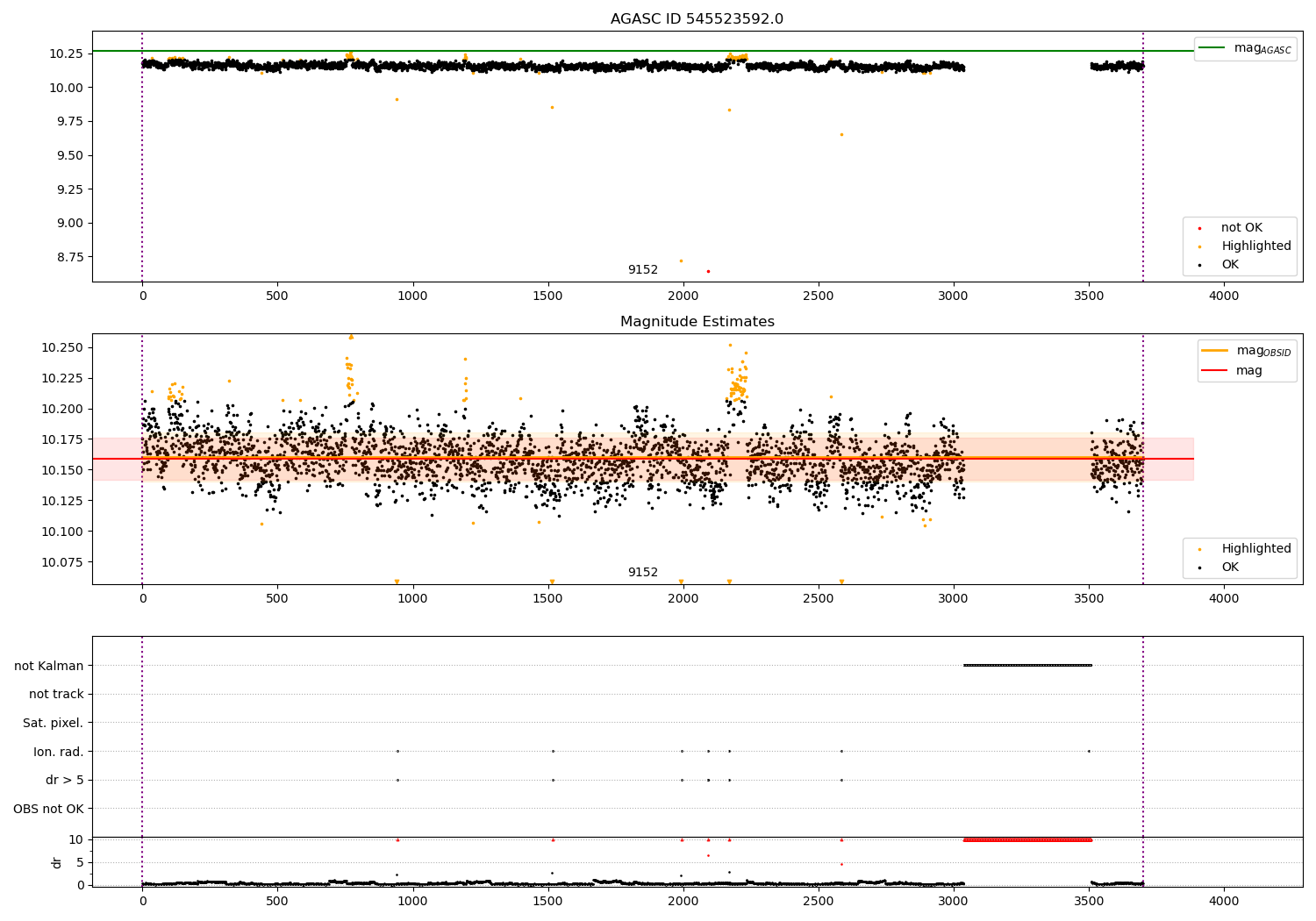
Task: Click the 1500 x-tick under Magnitude Estimates panel
Action: pyautogui.click(x=547, y=599)
